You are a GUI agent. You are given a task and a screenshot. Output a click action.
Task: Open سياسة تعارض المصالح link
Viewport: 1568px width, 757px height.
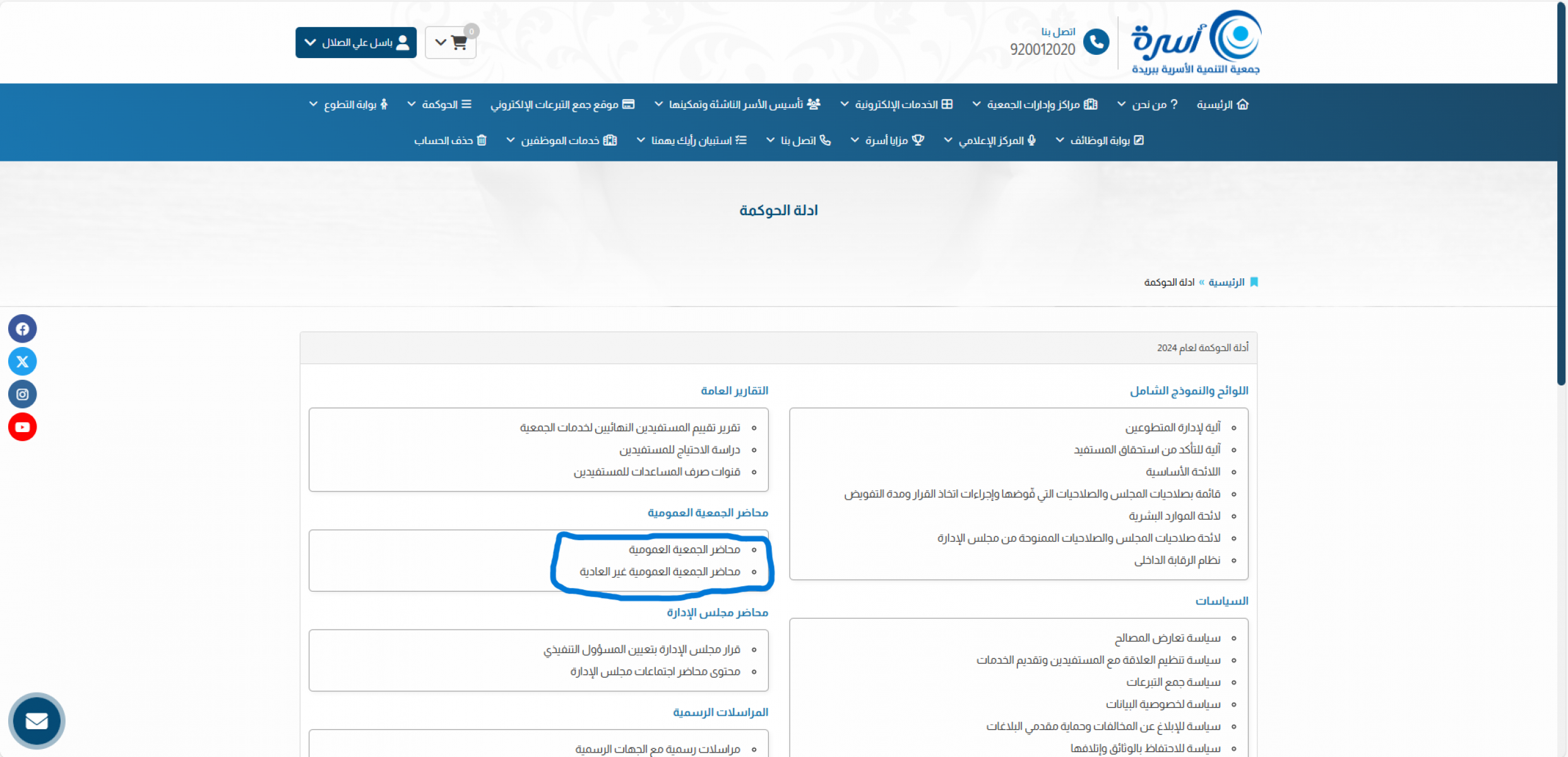click(1167, 638)
